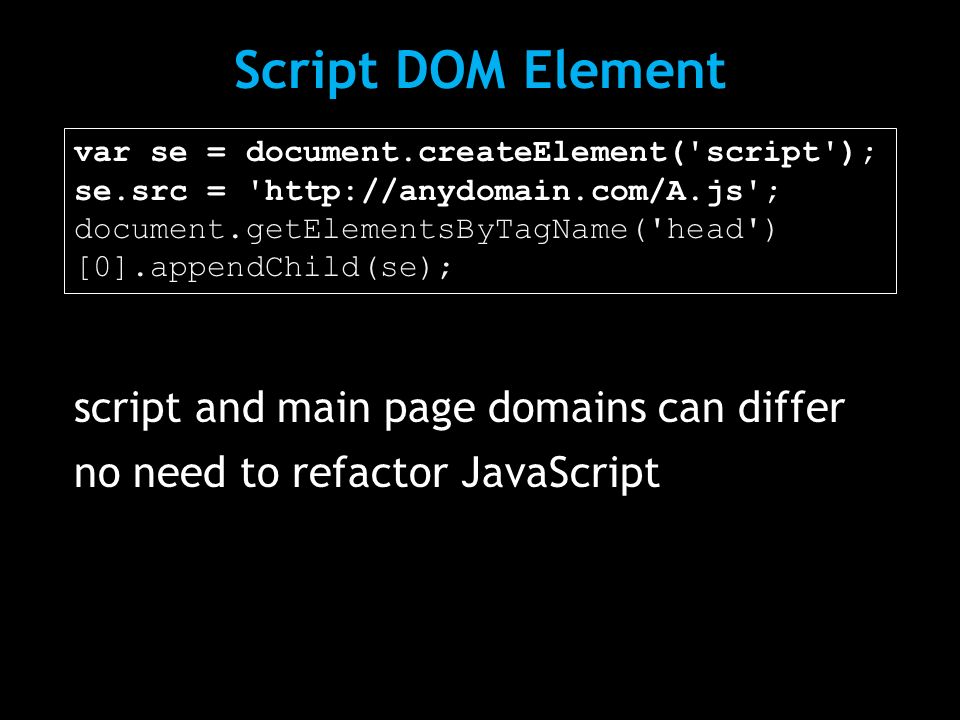960x720 pixels.
Task: Click the code line '[0].appendChild(se);'
Action: [264, 268]
